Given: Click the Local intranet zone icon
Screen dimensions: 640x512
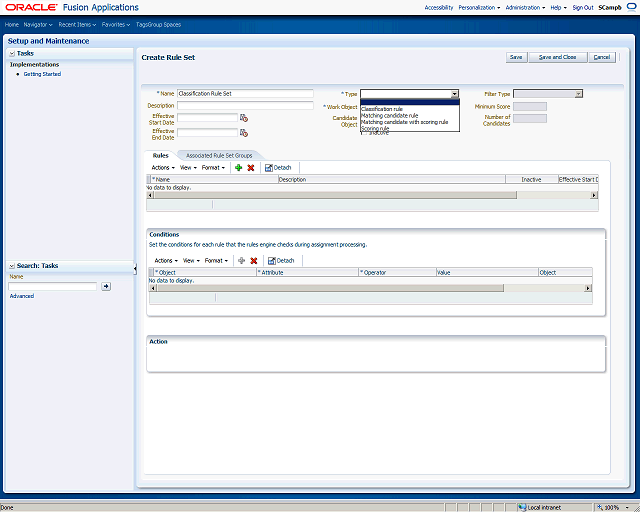Looking at the screenshot, I should [522, 508].
